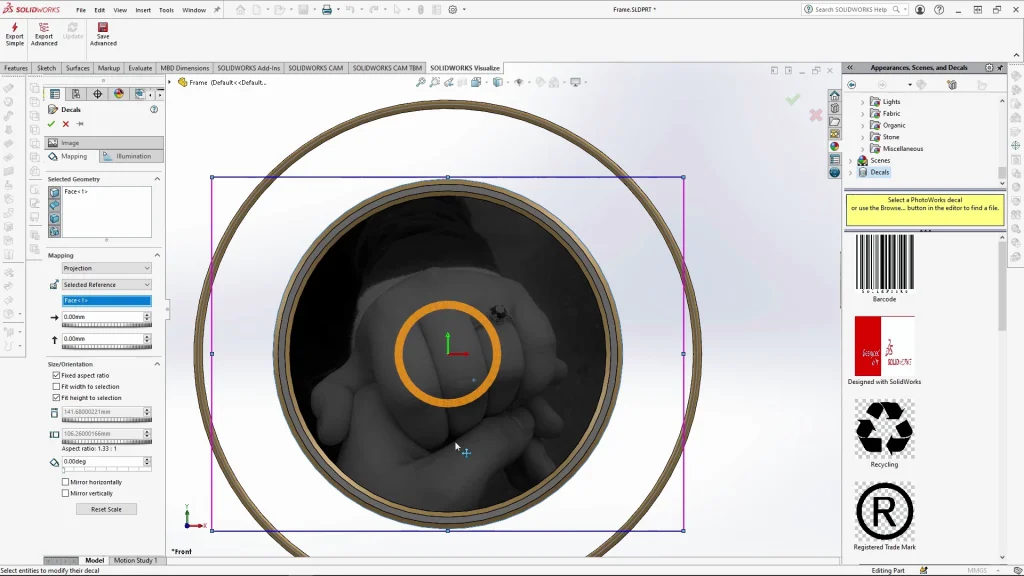Open the Selected Reference dropdown
Screen dimensions: 1024x576
coord(106,285)
